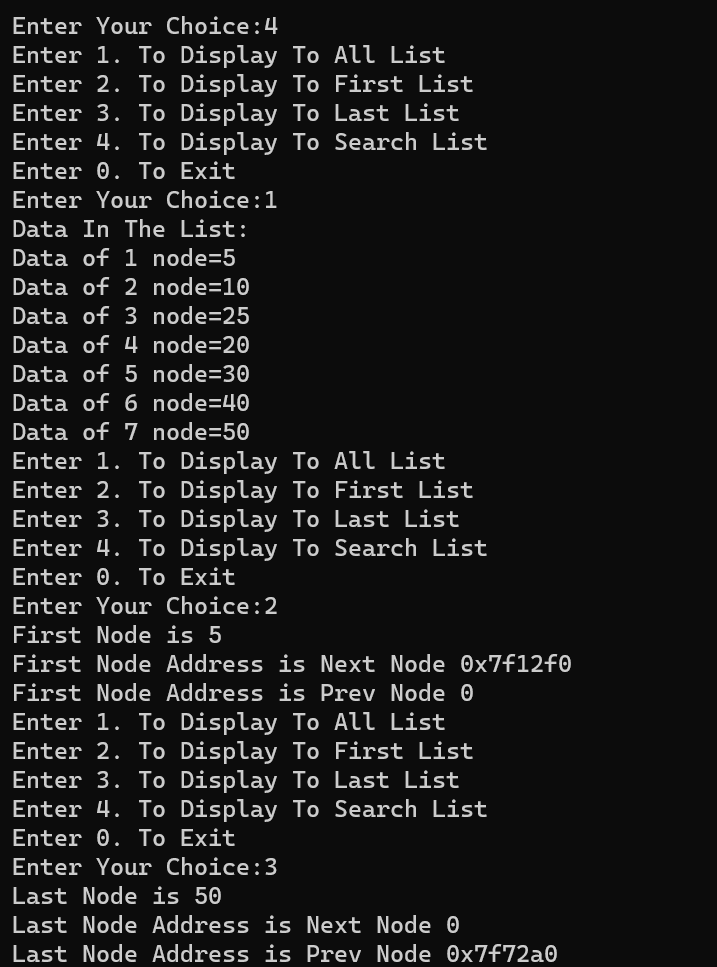This screenshot has height=967, width=717.
Task: Click 'Enter 4. To Display To Search List' below node=50
Action: tap(249, 548)
